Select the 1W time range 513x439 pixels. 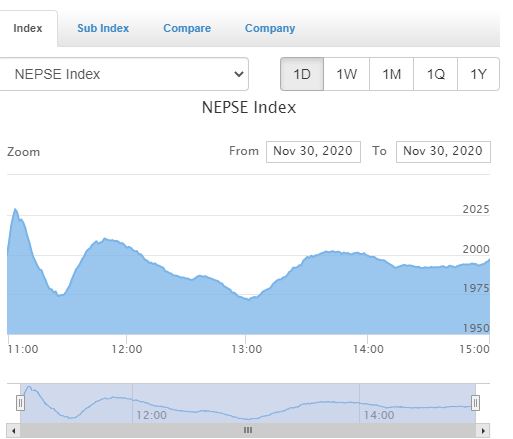coord(347,74)
